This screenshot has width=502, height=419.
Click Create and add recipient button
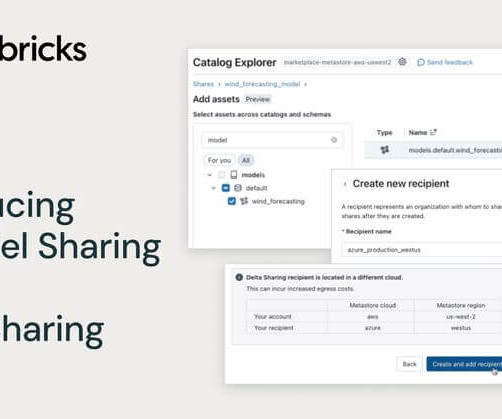(x=464, y=364)
